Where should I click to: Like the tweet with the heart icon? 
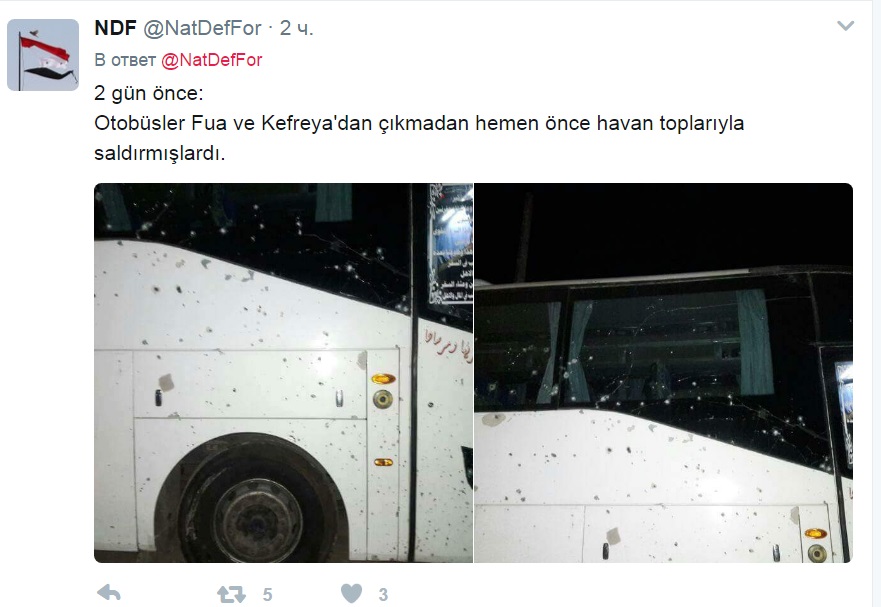(x=352, y=594)
